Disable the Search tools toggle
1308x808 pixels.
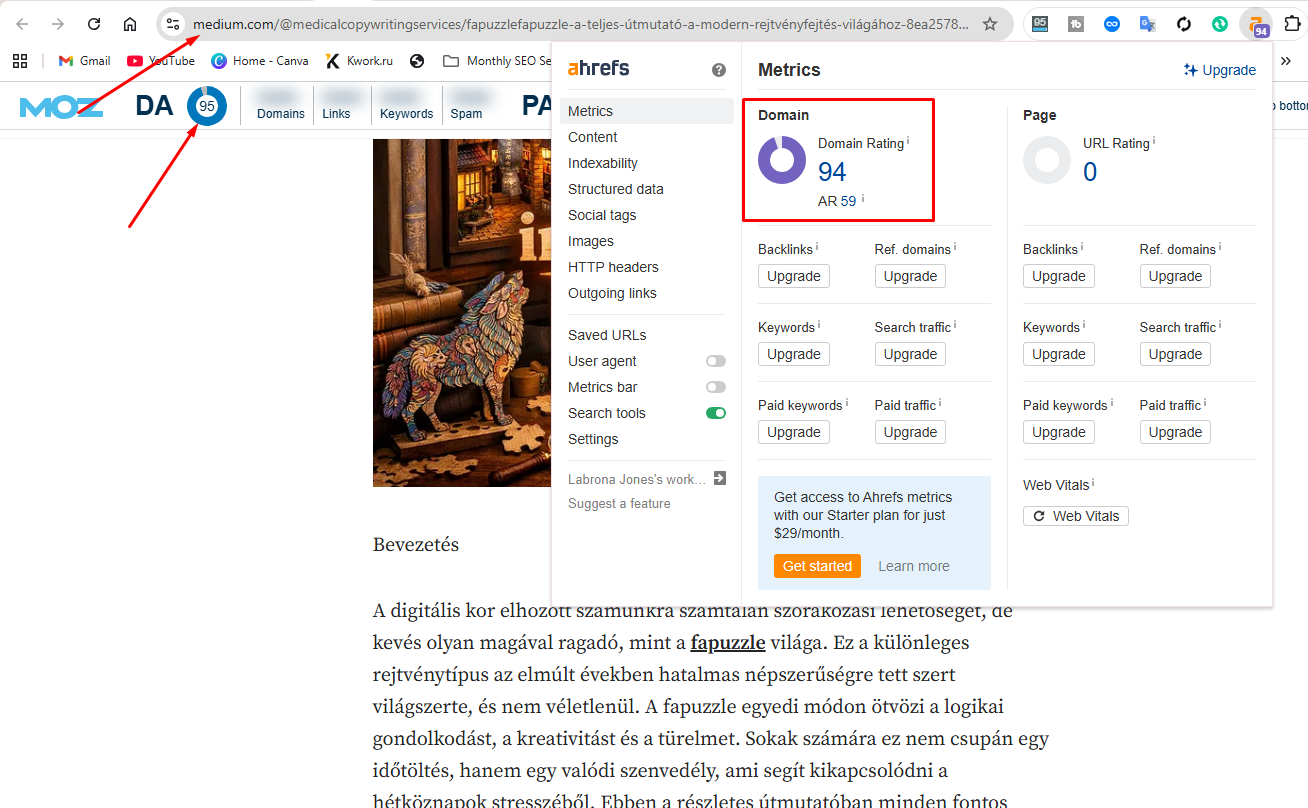point(715,413)
